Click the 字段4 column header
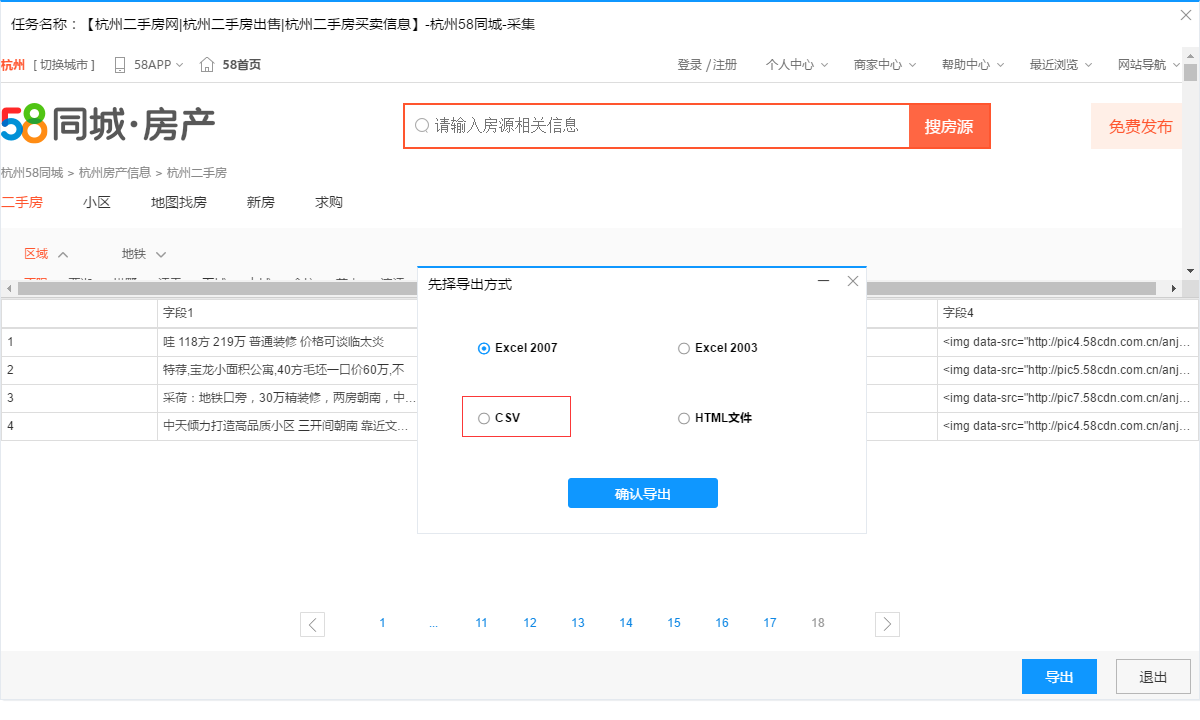The height and width of the screenshot is (720, 1200). [1067, 313]
